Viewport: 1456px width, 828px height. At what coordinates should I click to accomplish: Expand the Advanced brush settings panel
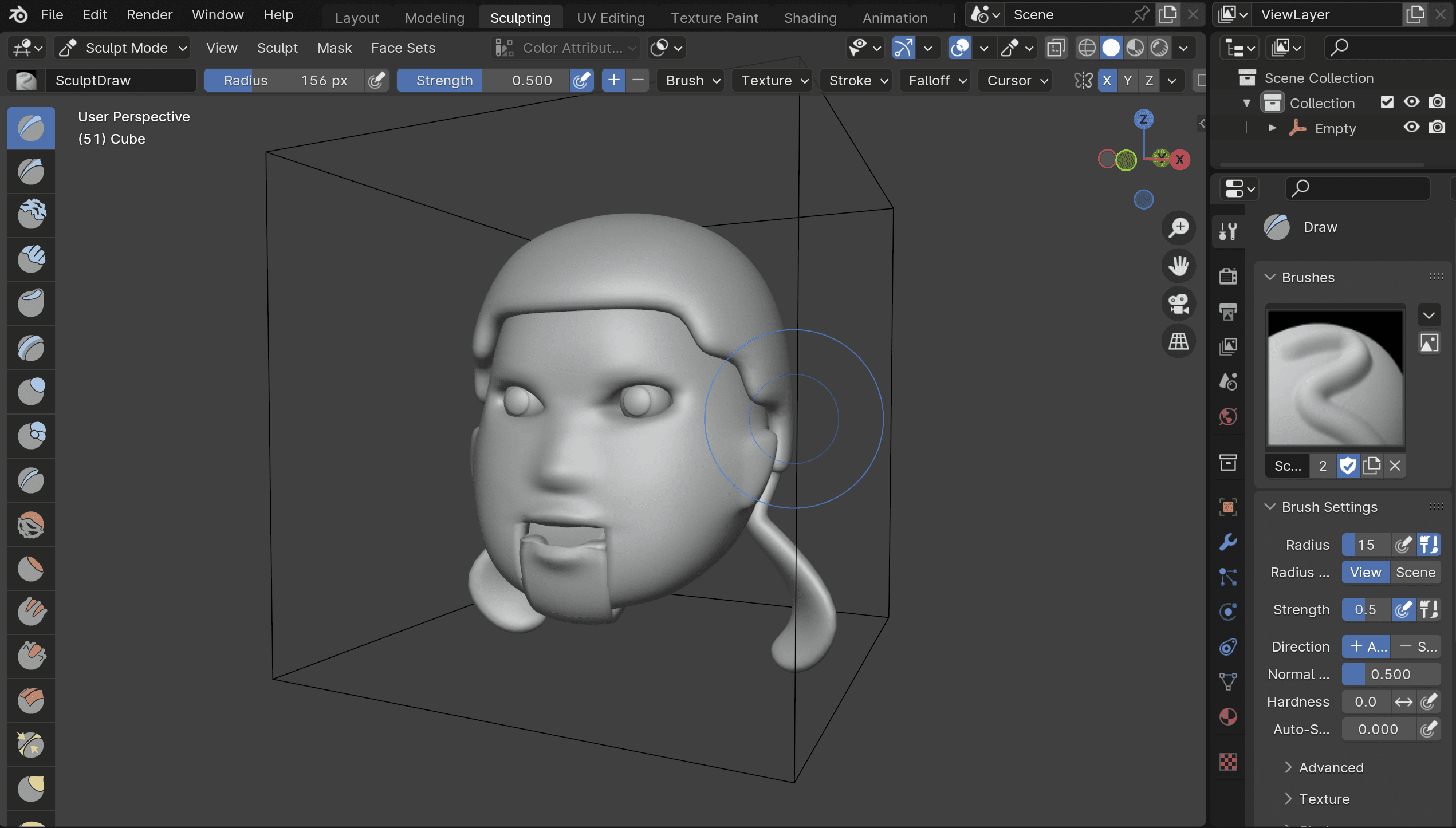tap(1331, 767)
